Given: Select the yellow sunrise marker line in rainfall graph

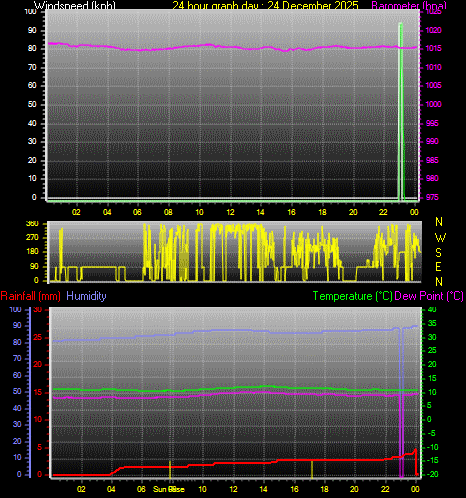Looking at the screenshot, I should point(170,469).
